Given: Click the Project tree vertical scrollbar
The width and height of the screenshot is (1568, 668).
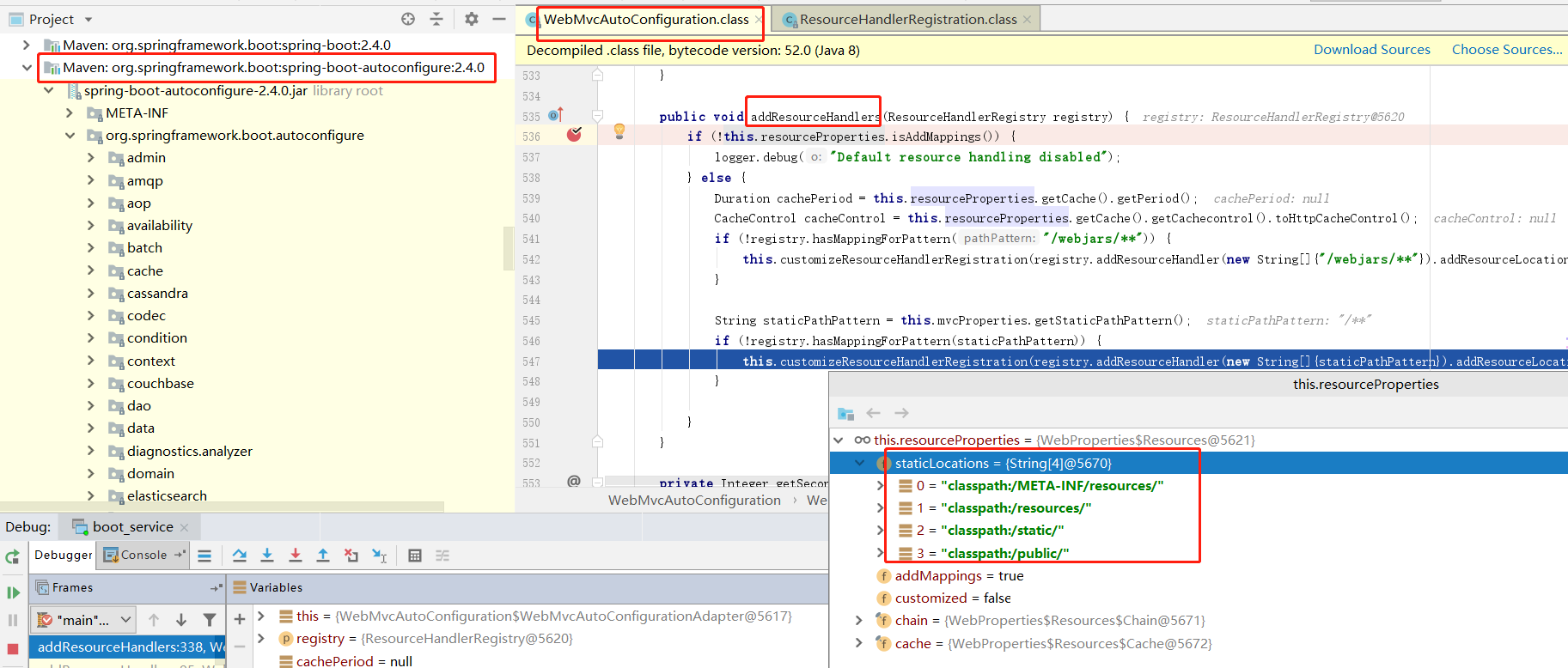Looking at the screenshot, I should pyautogui.click(x=509, y=248).
